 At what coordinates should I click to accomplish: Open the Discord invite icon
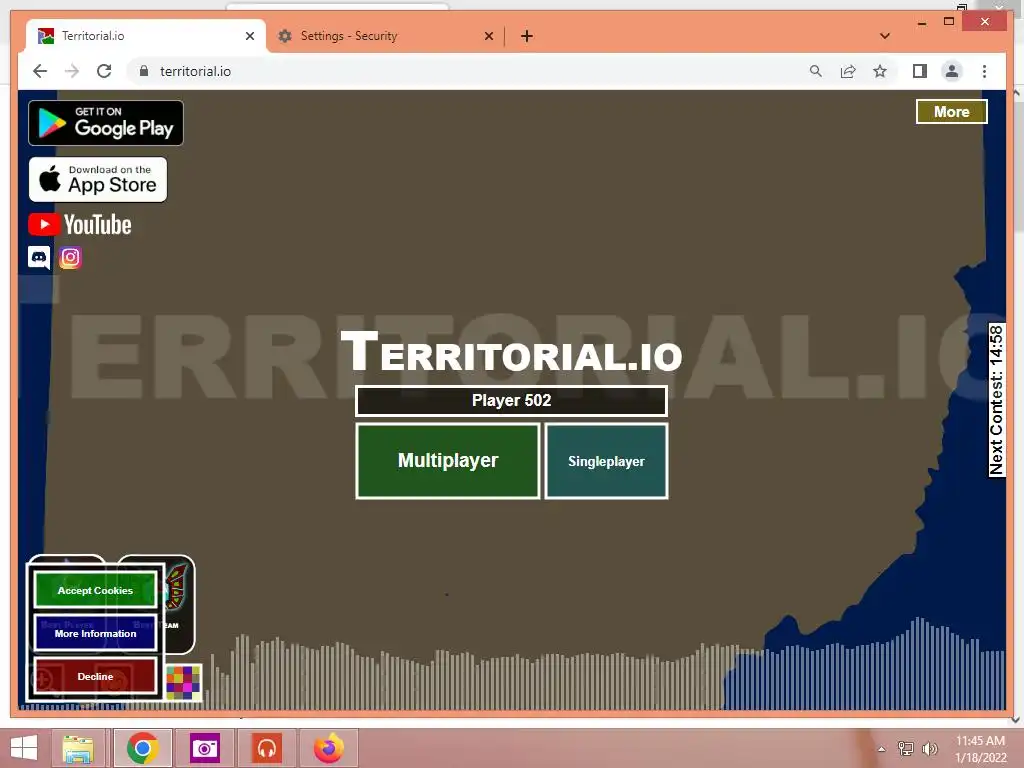39,257
